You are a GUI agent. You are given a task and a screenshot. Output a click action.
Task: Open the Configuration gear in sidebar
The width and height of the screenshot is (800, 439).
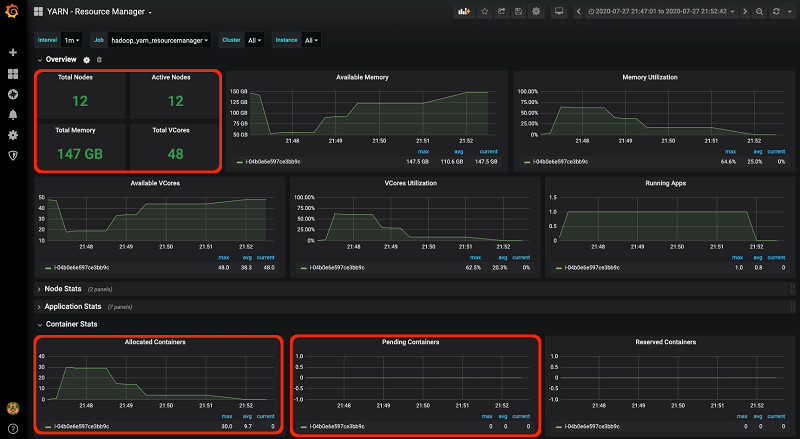tap(13, 135)
